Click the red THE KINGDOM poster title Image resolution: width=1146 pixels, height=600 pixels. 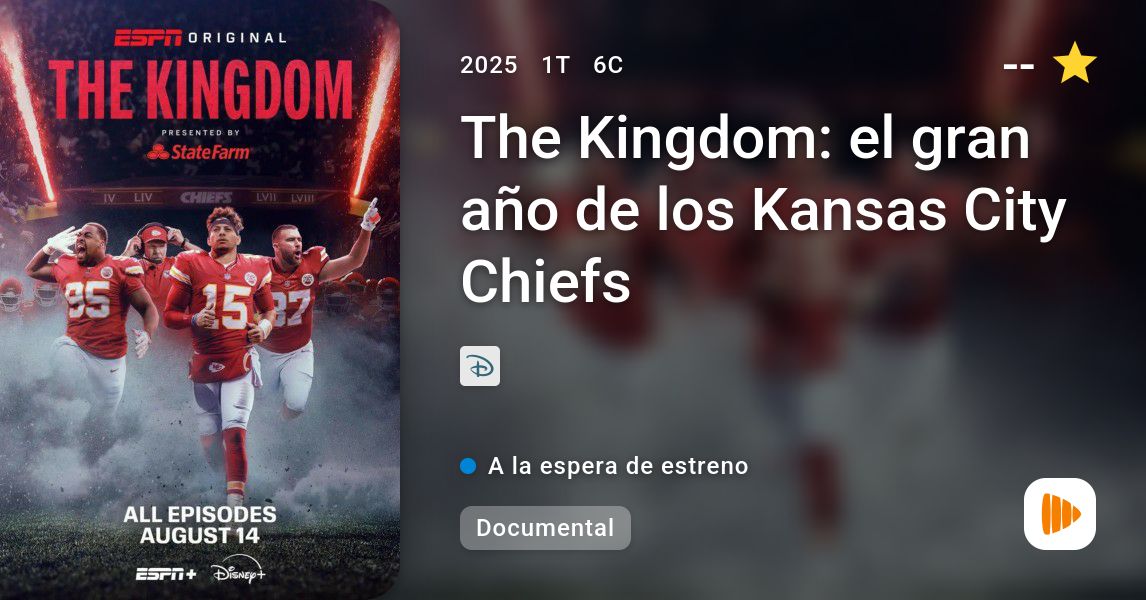click(x=201, y=90)
